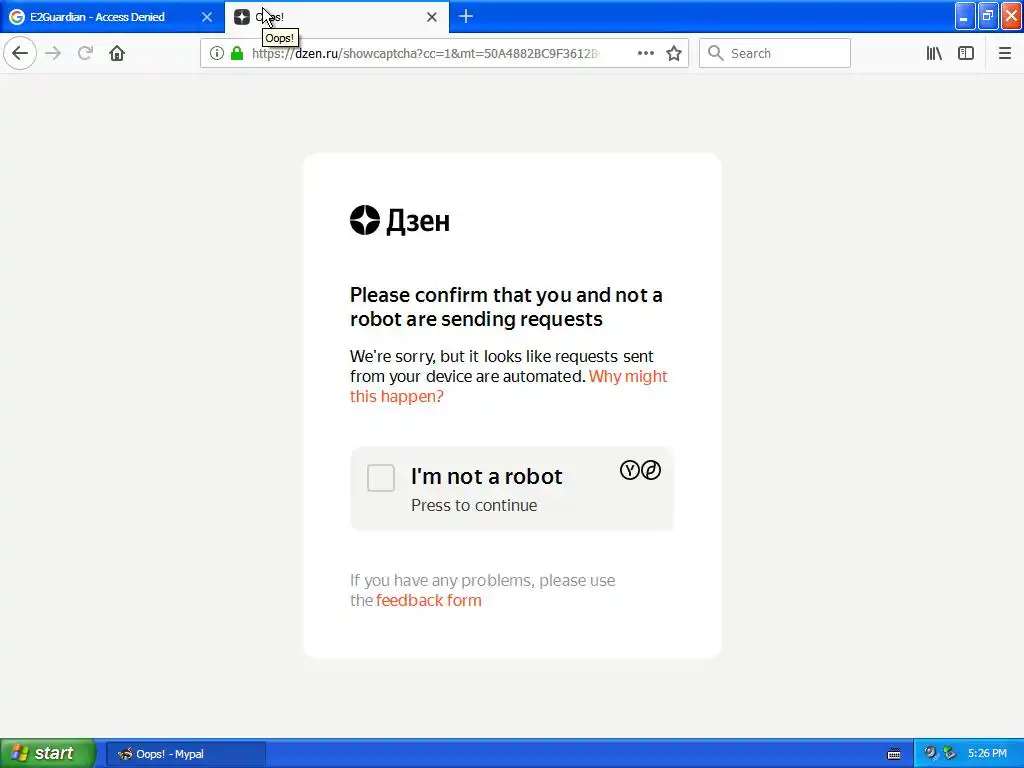Click the dzen.ru address bar URL
Image resolution: width=1024 pixels, height=768 pixels.
point(424,53)
